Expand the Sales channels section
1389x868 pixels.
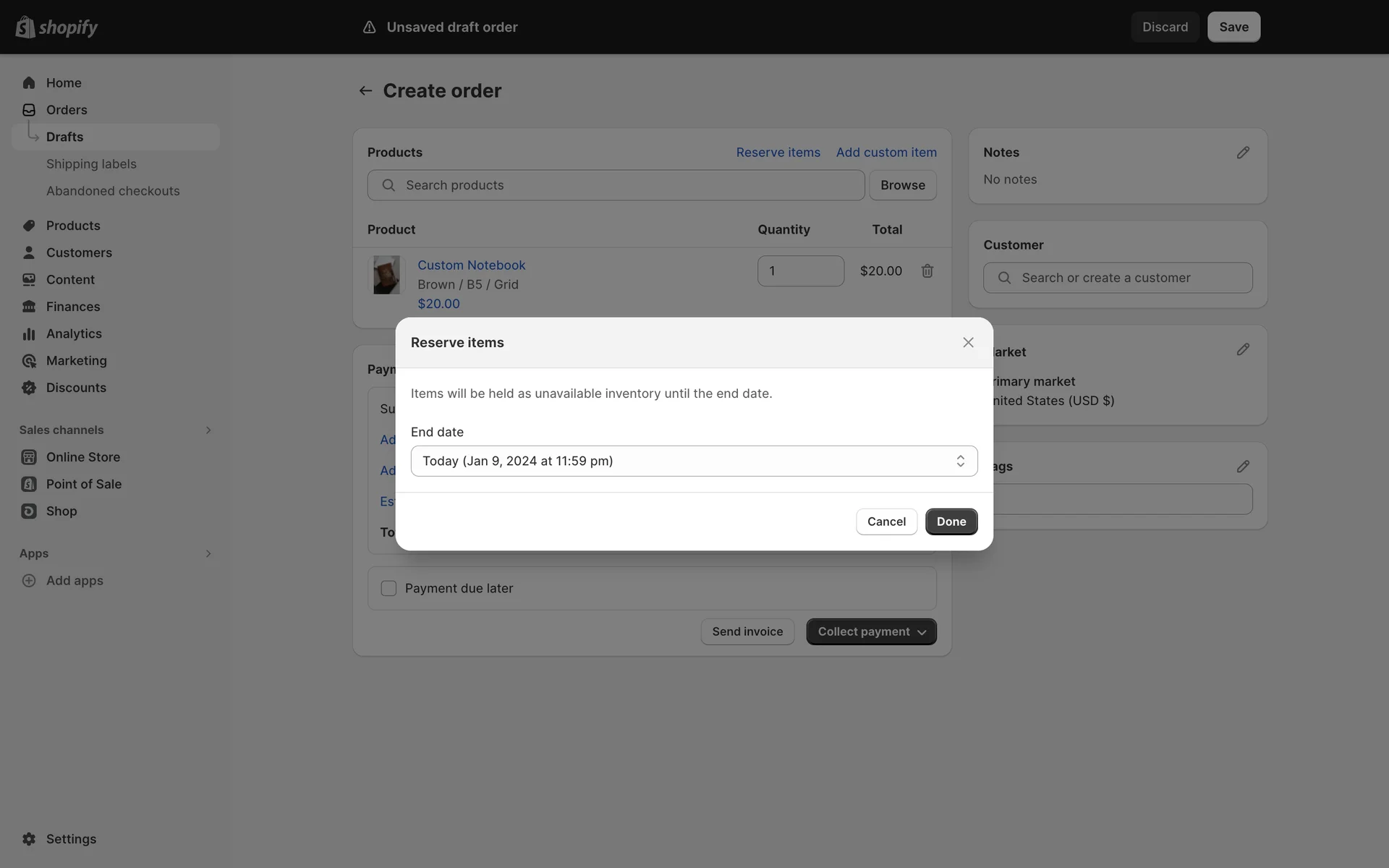pos(208,430)
